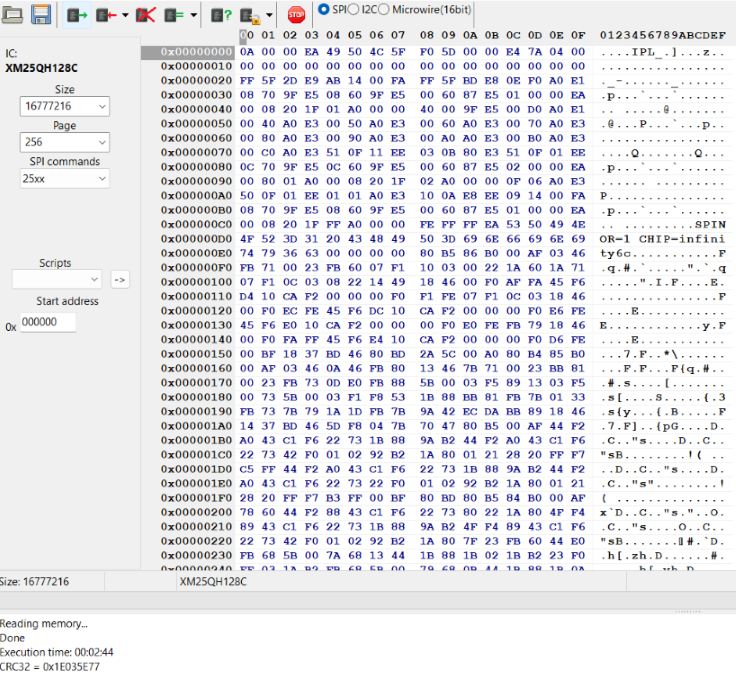Select the 0x00000000 address row header
This screenshot has height=680, width=736.
click(x=188, y=52)
